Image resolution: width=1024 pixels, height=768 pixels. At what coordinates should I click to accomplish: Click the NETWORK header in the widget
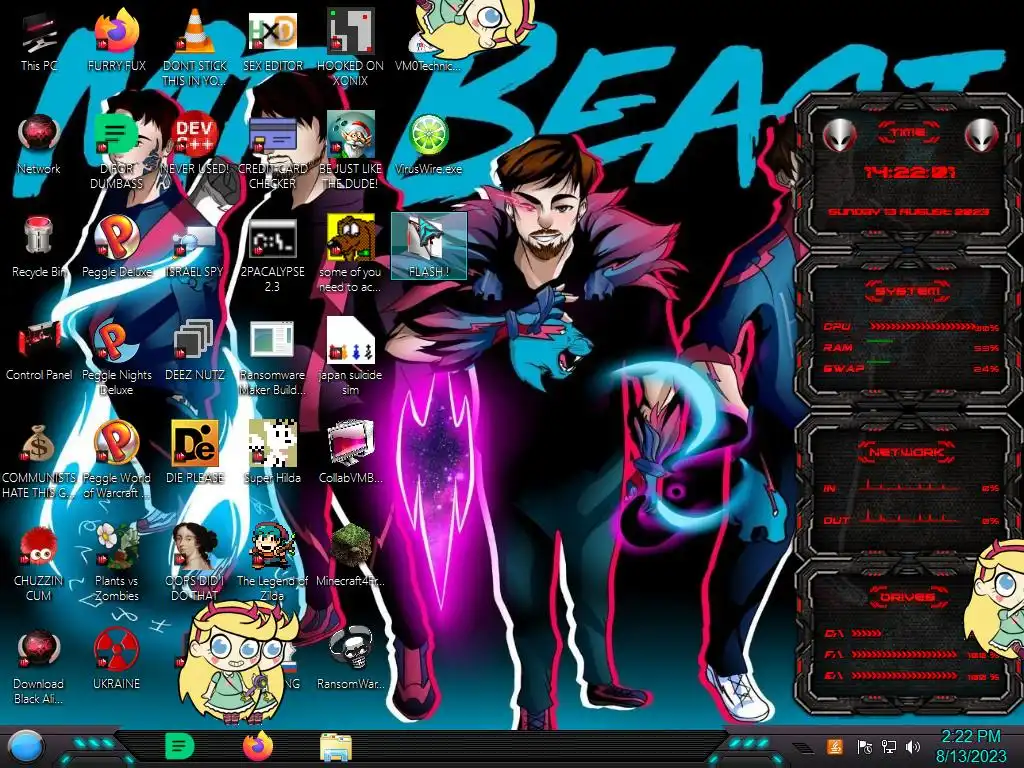pos(907,451)
